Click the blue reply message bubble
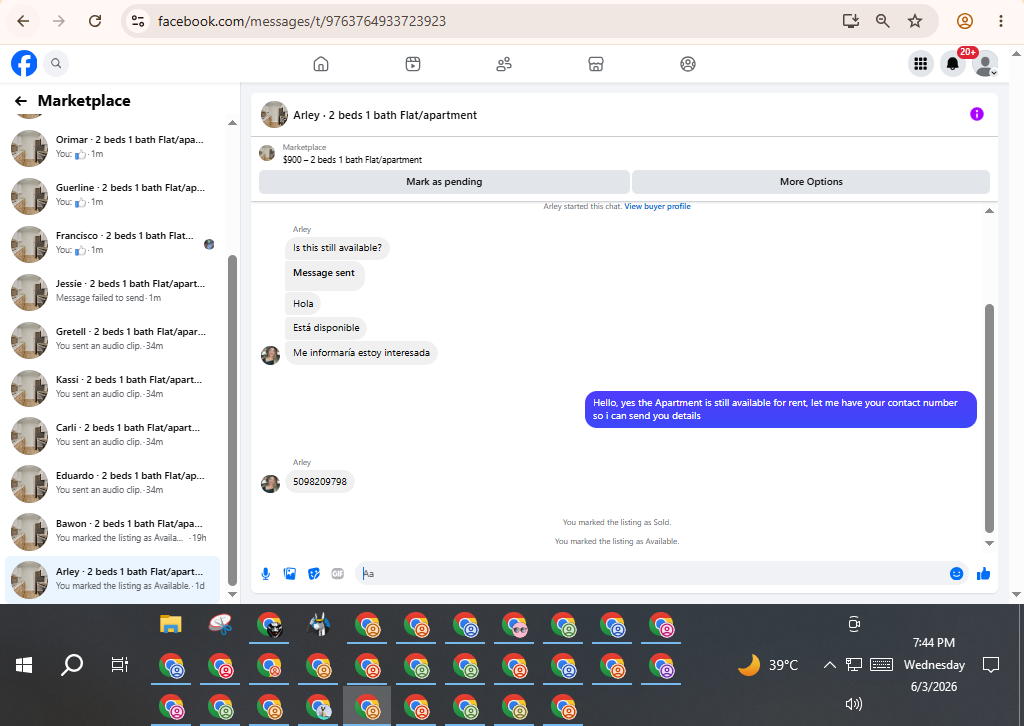This screenshot has height=726, width=1024. click(x=780, y=409)
